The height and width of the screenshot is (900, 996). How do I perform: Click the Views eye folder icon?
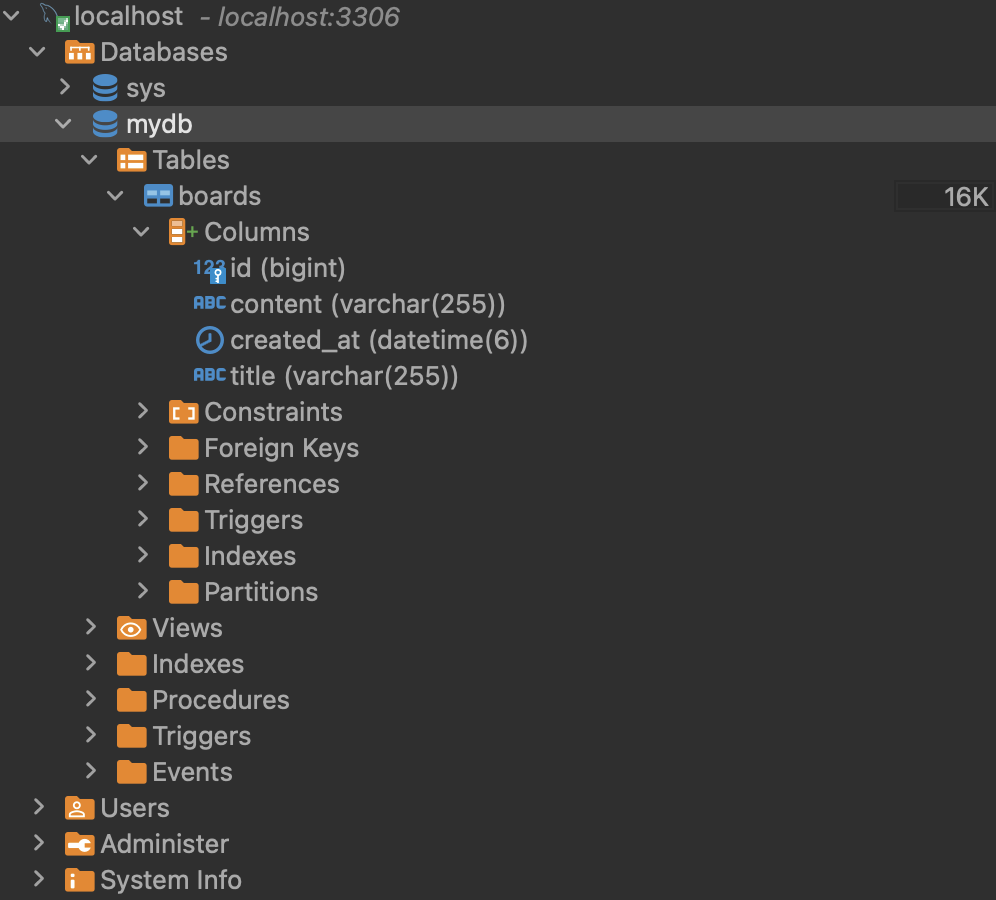pyautogui.click(x=131, y=628)
